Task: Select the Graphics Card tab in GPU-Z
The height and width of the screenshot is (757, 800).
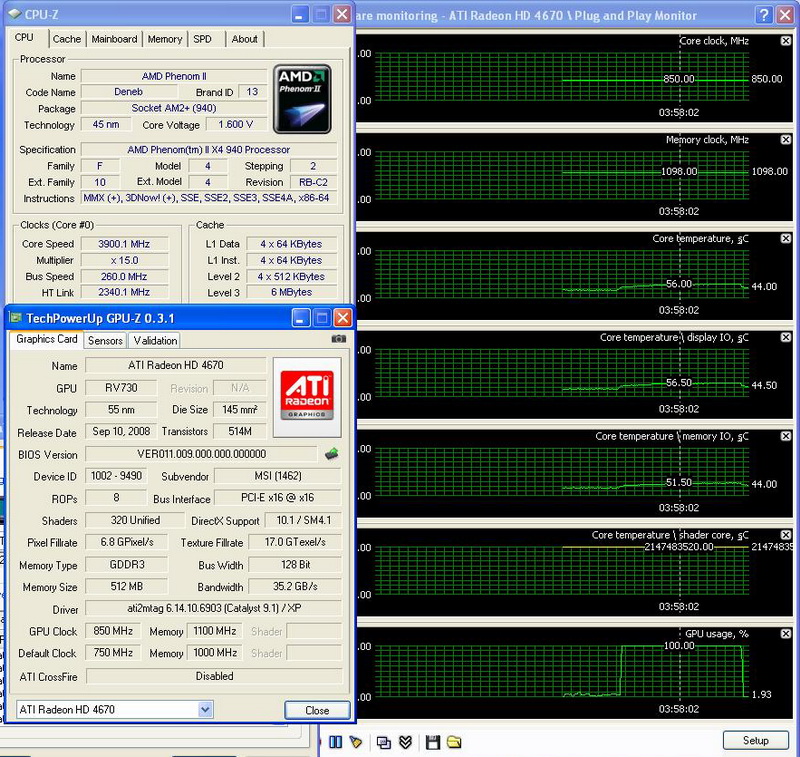Action: tap(46, 339)
